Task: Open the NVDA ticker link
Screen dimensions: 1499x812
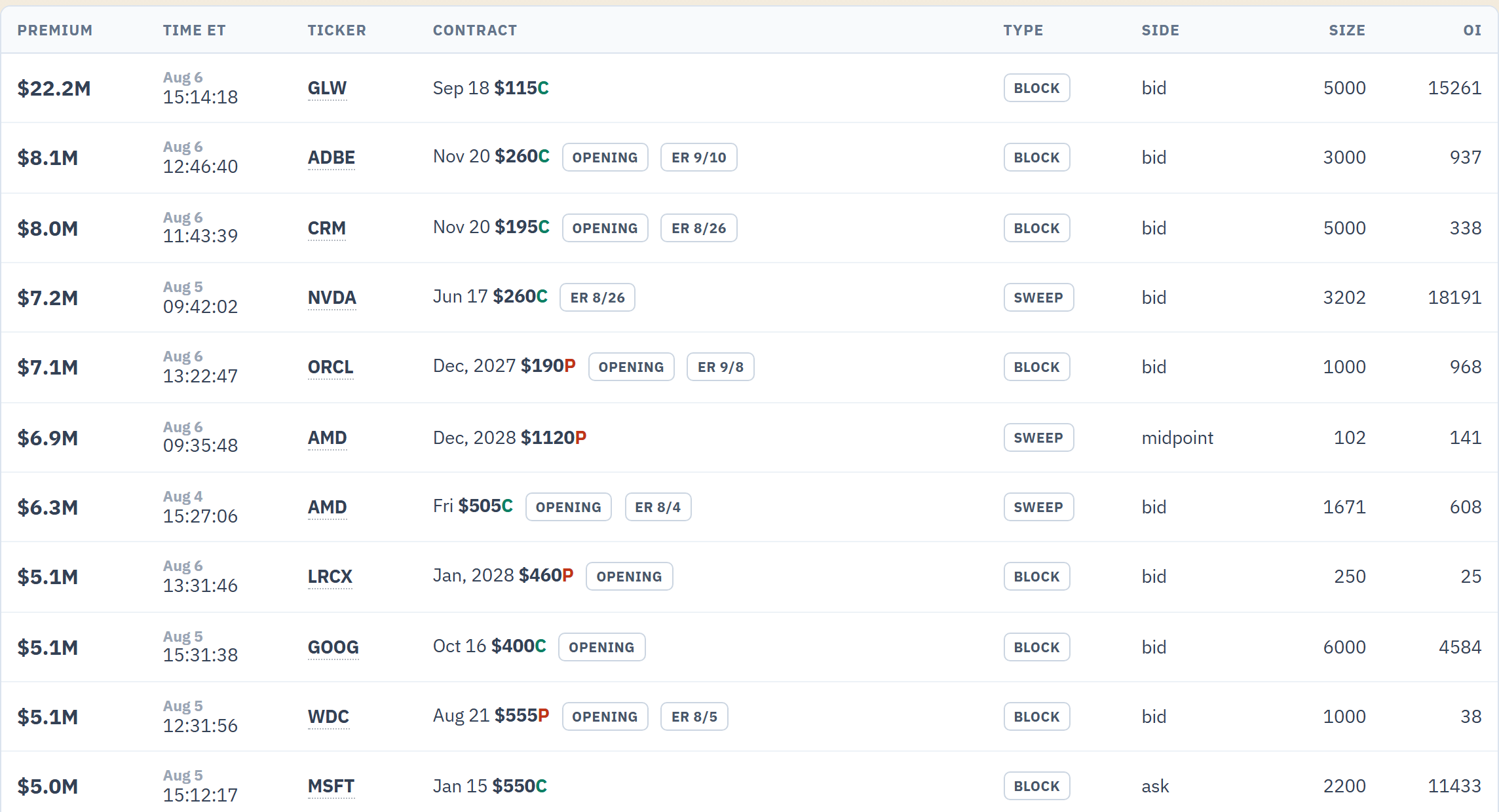Action: 332,297
